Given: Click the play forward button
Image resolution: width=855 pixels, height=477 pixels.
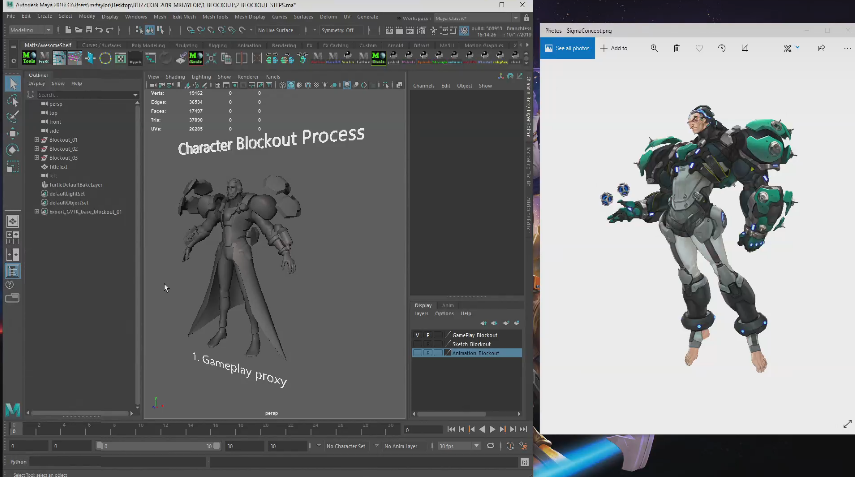Looking at the screenshot, I should (x=492, y=430).
